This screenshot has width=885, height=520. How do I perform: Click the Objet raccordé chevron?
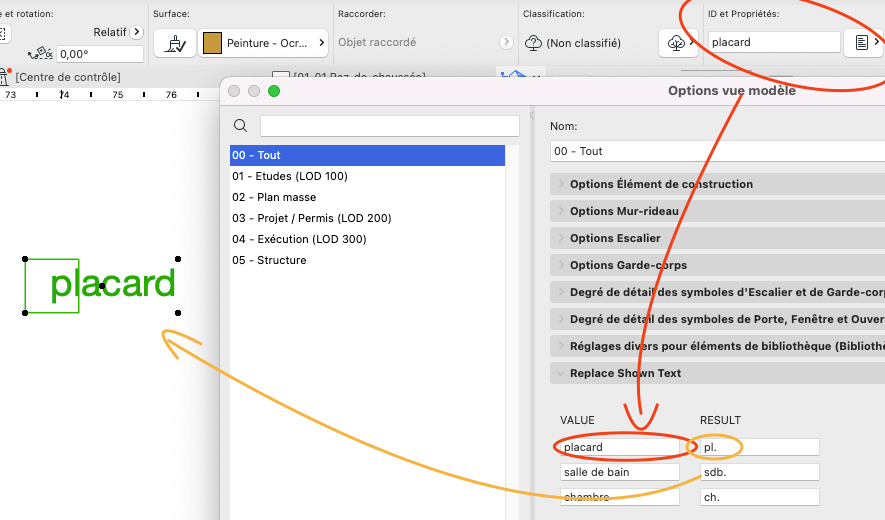point(506,42)
